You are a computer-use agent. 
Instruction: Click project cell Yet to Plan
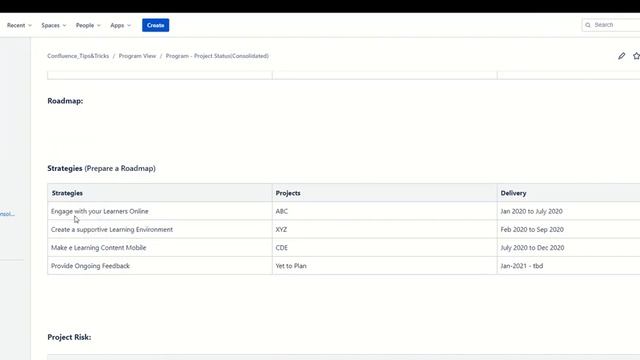pyautogui.click(x=384, y=266)
